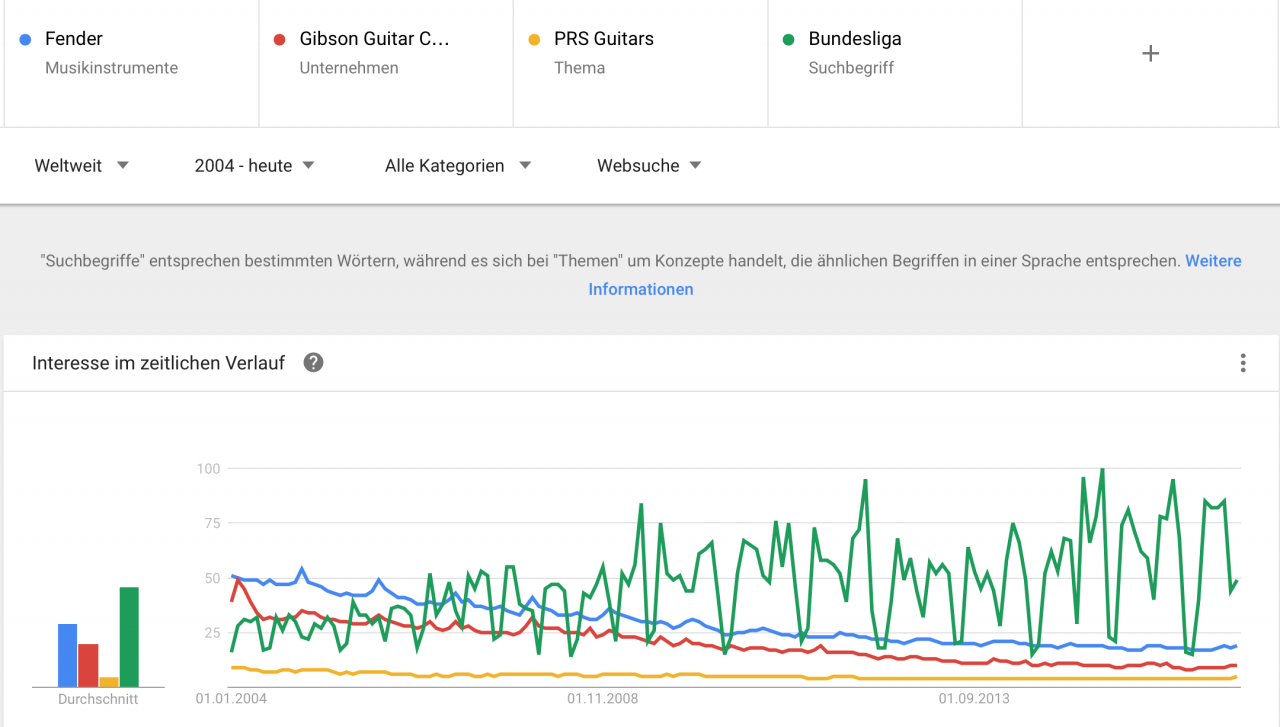Image resolution: width=1280 pixels, height=727 pixels.
Task: Click the green Bundesliga color dot
Action: [789, 40]
